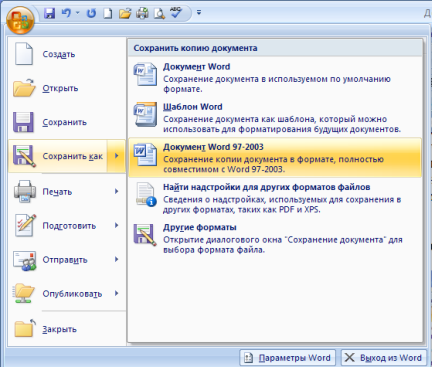Click the floppy disk icon beside Сохранить
The height and width of the screenshot is (367, 432).
click(x=23, y=122)
